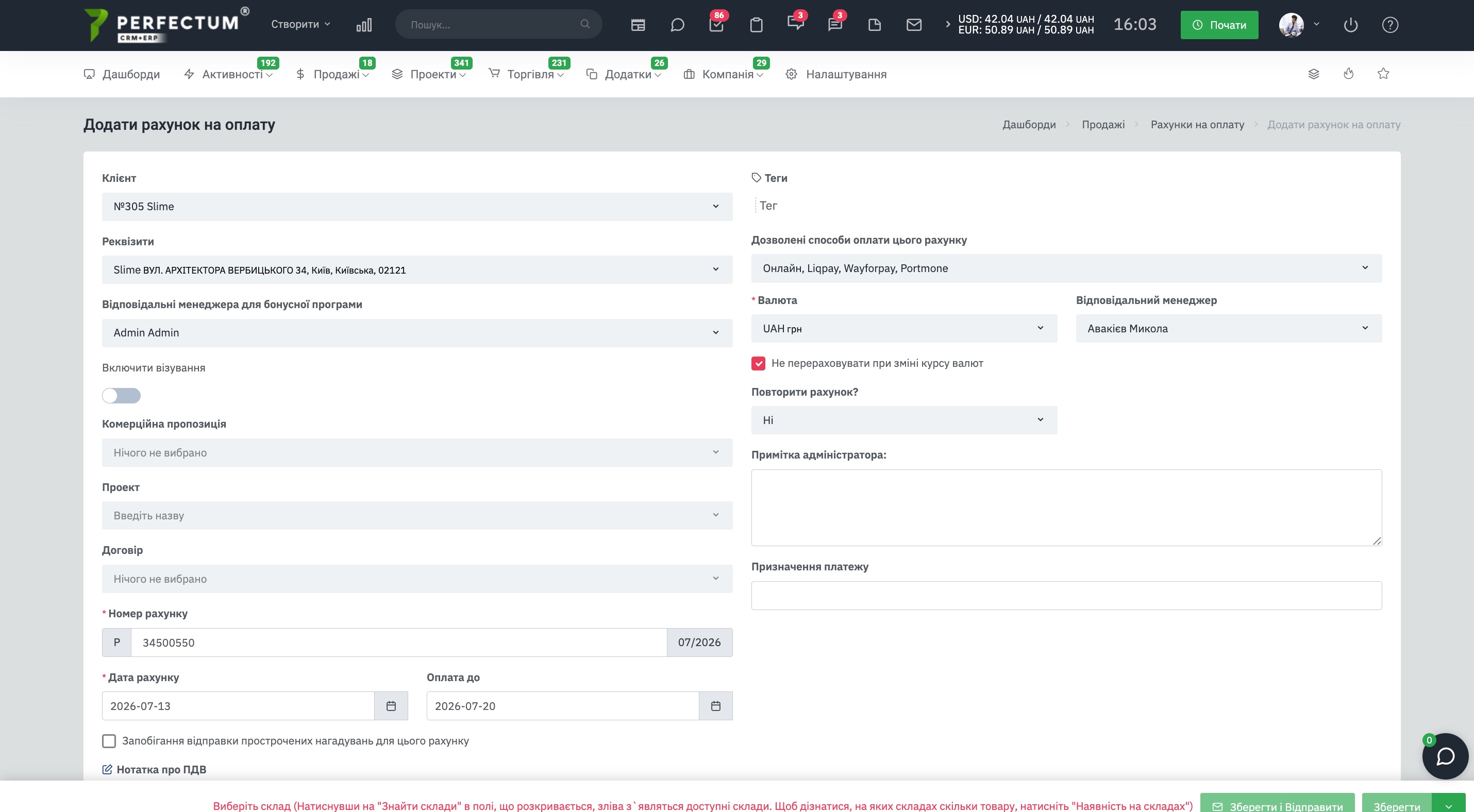Open the live chat widget bubble

pos(1445,756)
